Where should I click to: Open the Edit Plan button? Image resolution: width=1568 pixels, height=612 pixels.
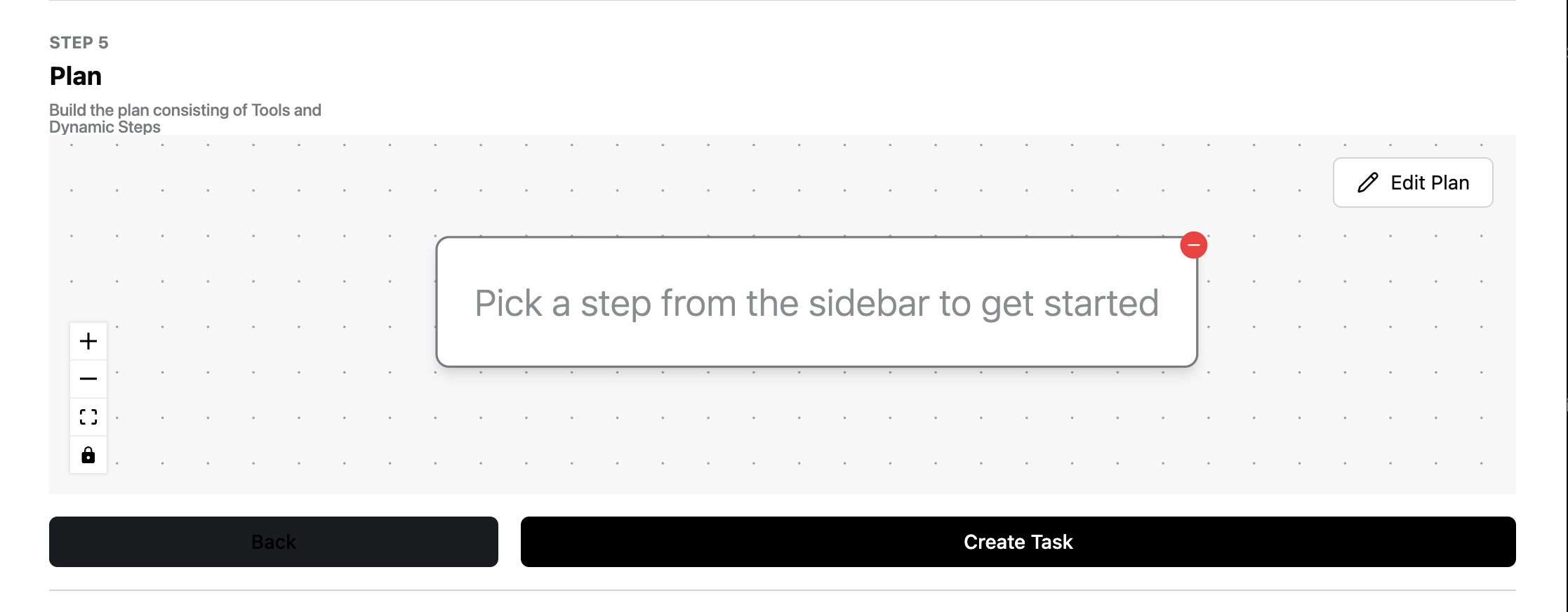[x=1412, y=182]
